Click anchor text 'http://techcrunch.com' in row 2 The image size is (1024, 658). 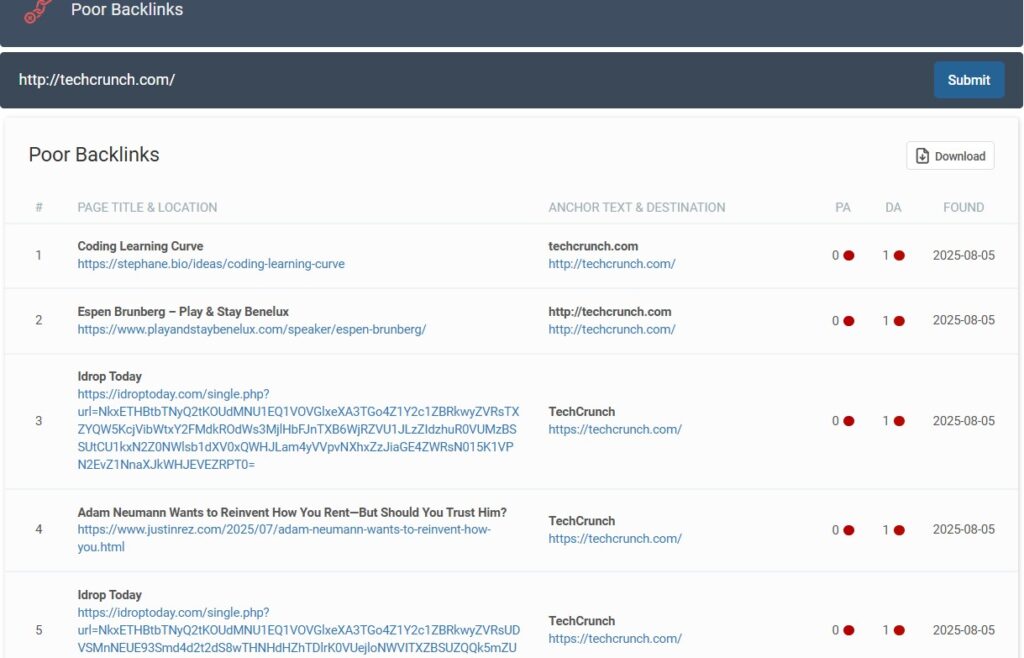click(x=609, y=311)
